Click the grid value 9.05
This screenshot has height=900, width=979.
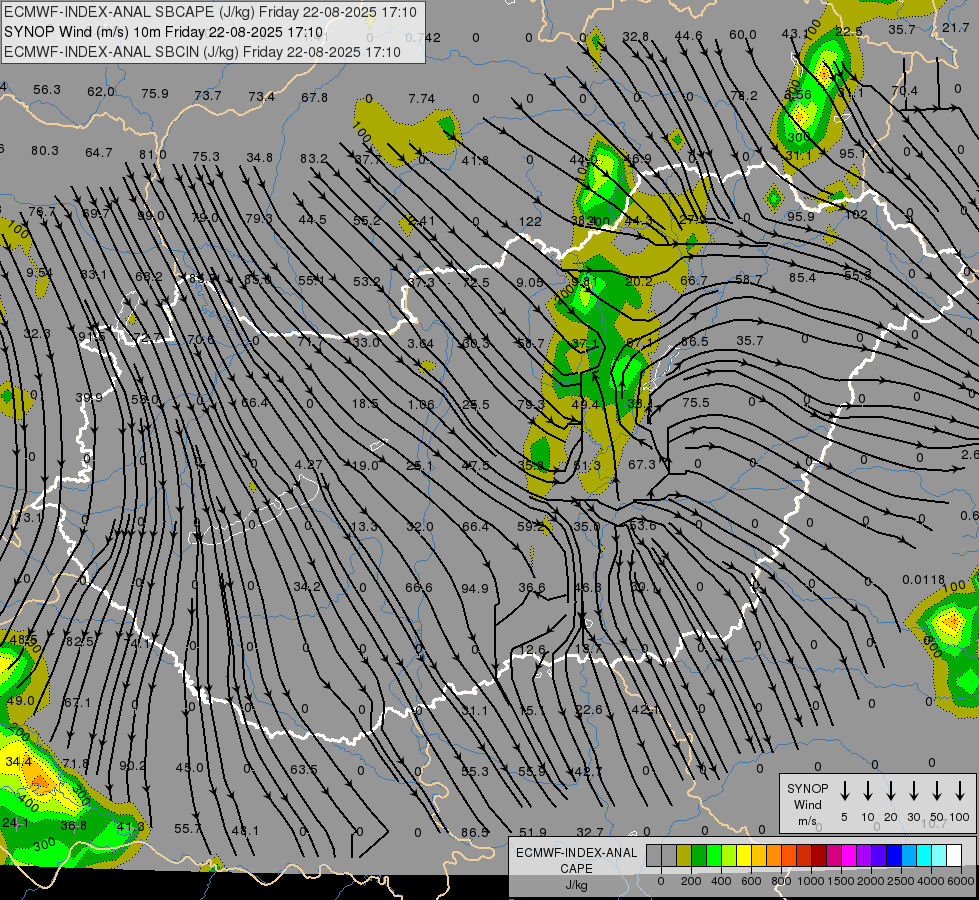[x=529, y=283]
